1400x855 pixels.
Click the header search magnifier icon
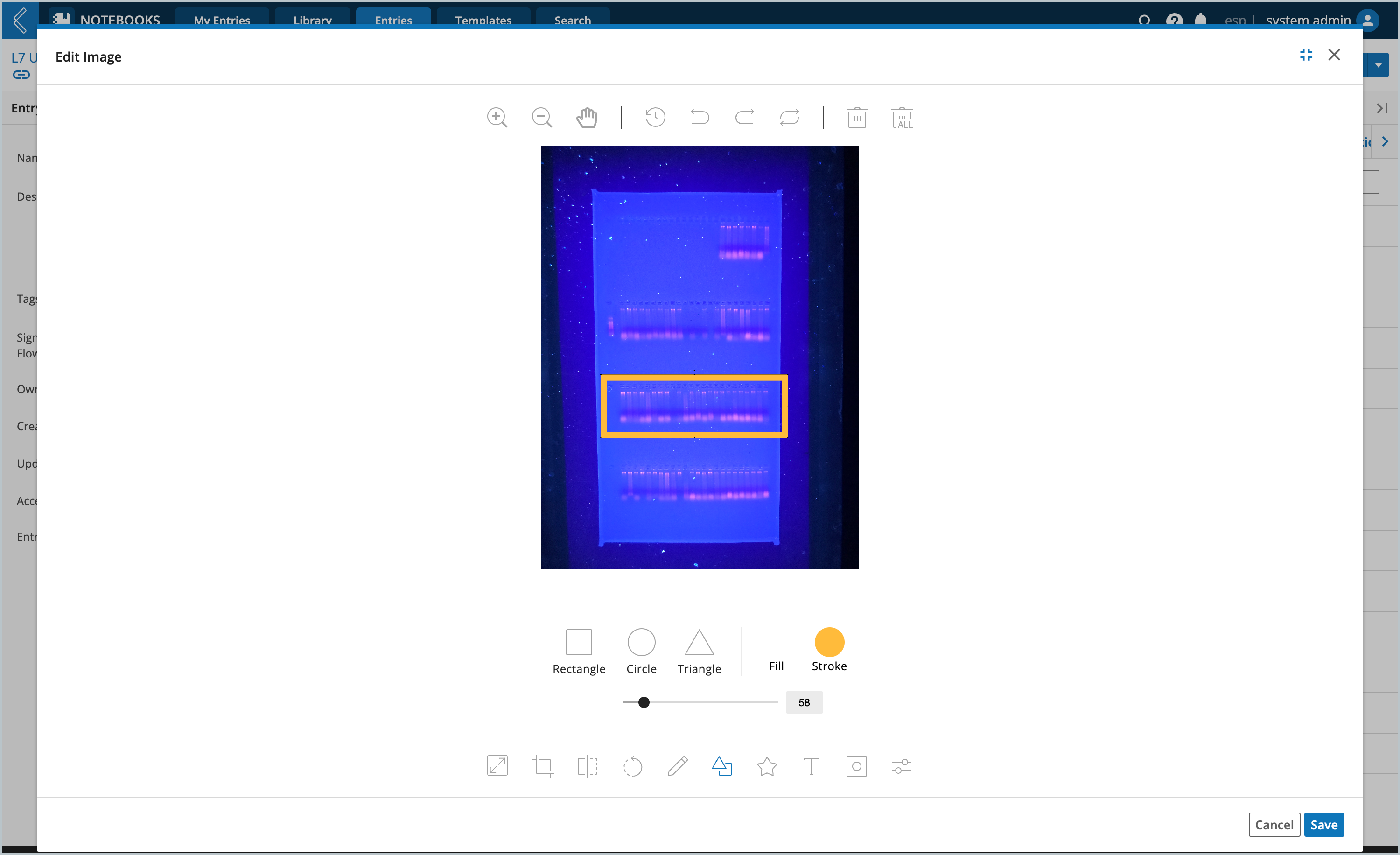pos(1144,21)
